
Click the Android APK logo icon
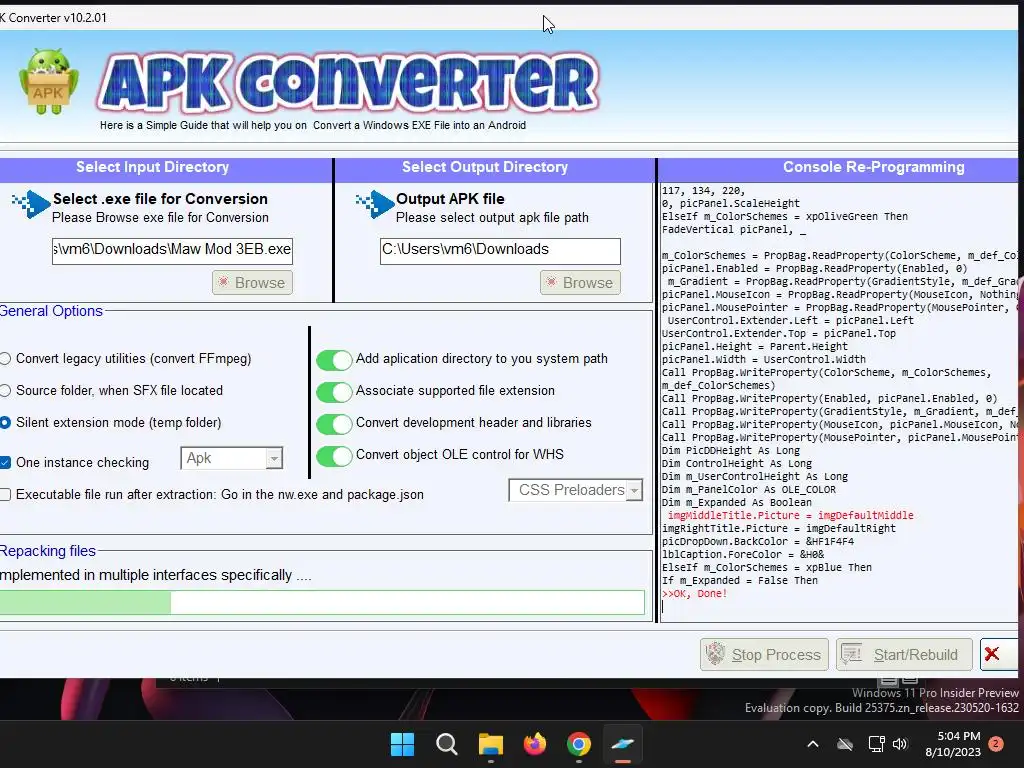coord(48,81)
